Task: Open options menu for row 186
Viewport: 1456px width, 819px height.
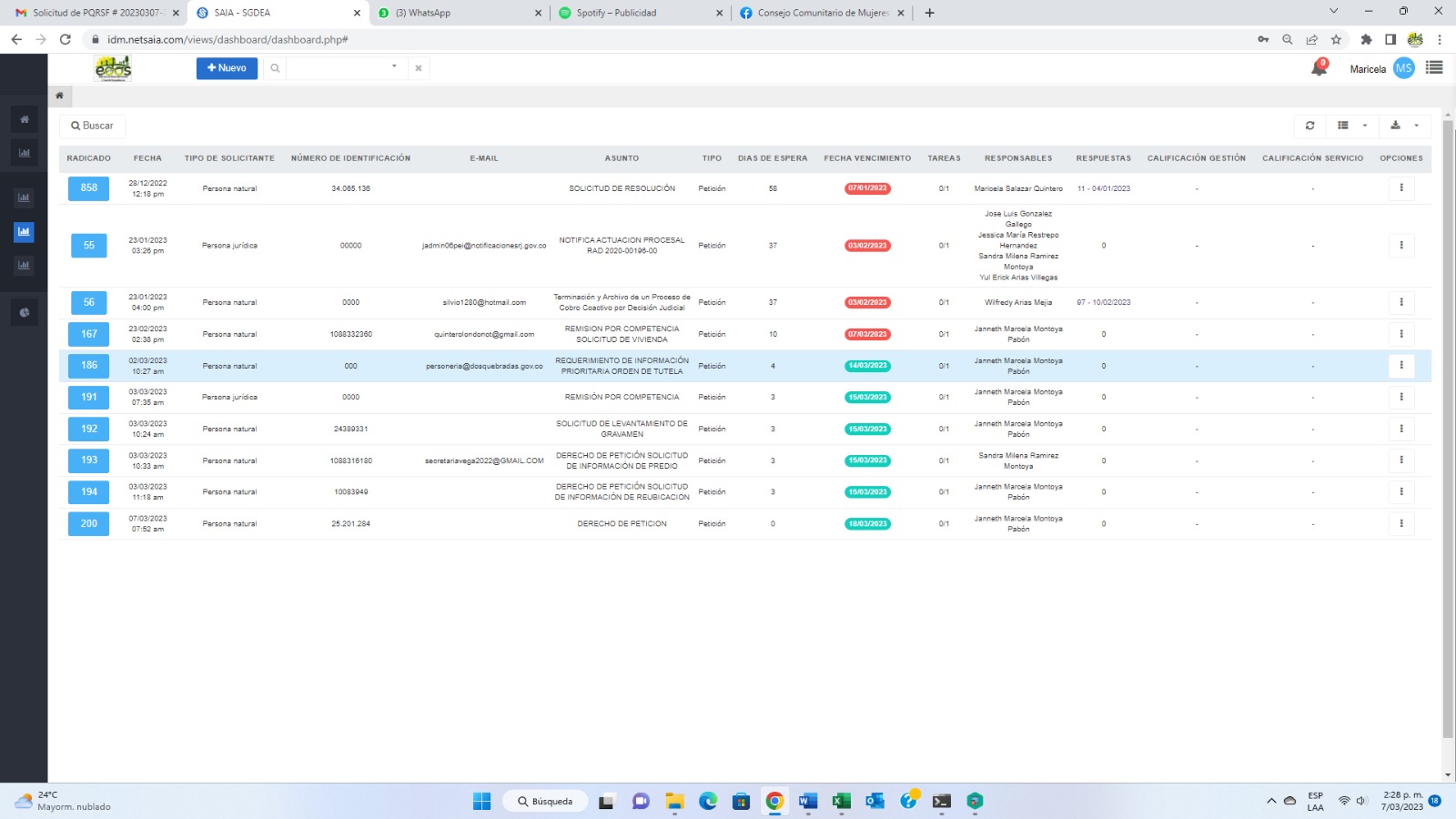Action: pyautogui.click(x=1400, y=366)
